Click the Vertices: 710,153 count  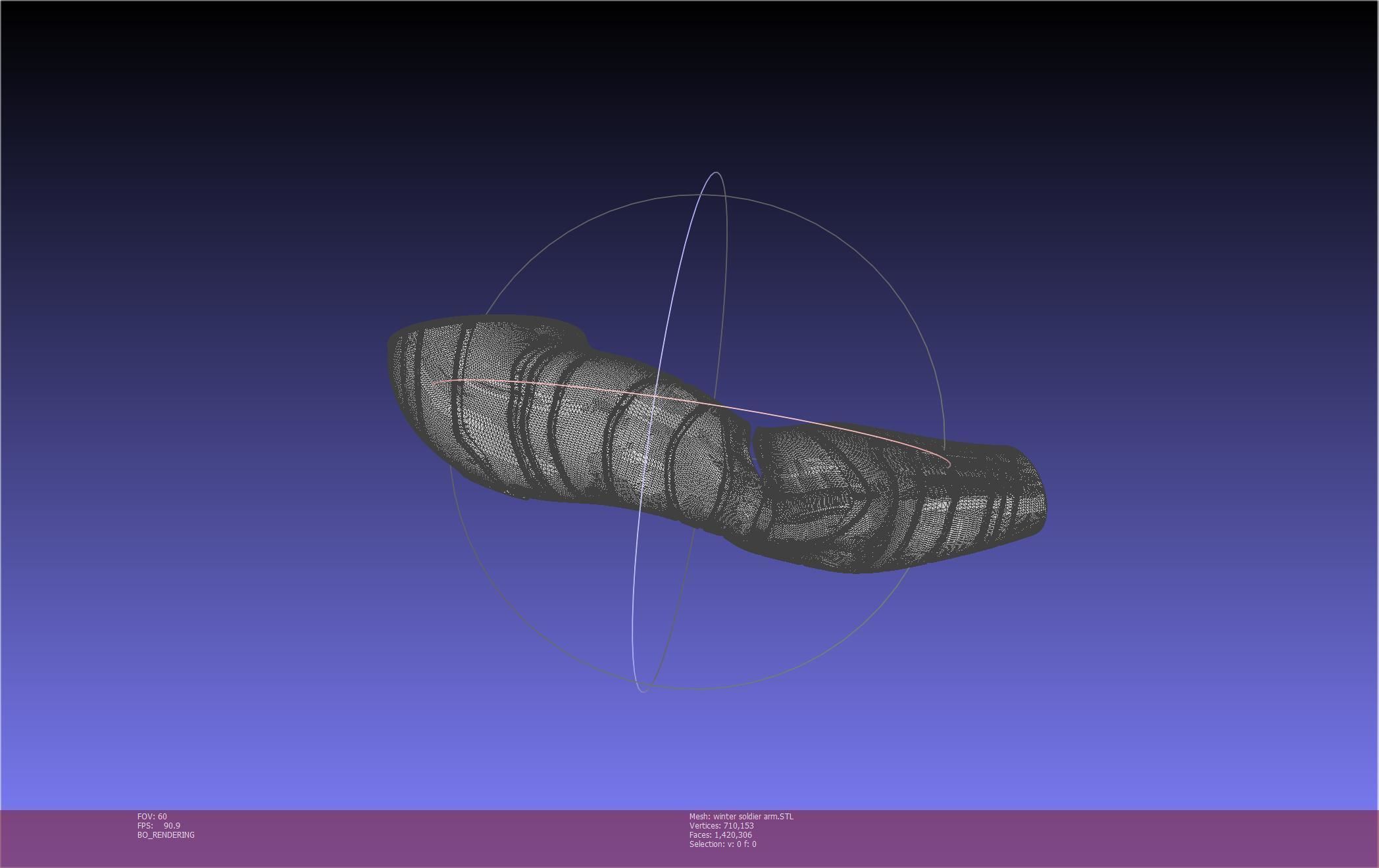tap(722, 825)
